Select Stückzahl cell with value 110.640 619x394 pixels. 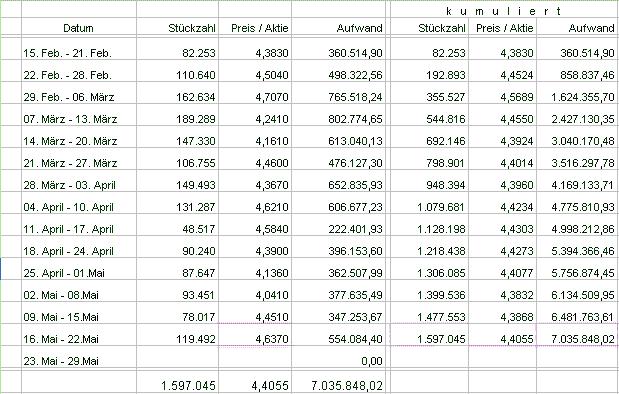coord(178,75)
